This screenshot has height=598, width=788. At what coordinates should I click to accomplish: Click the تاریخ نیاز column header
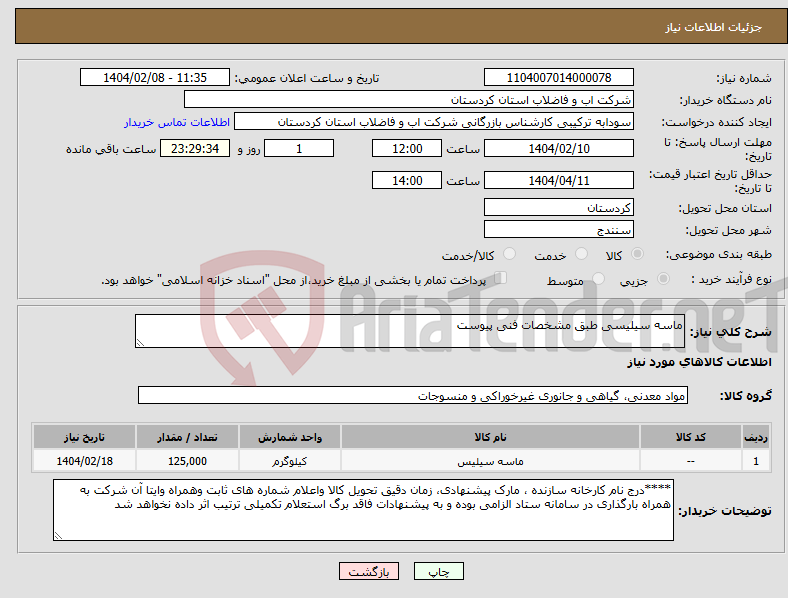pos(84,437)
